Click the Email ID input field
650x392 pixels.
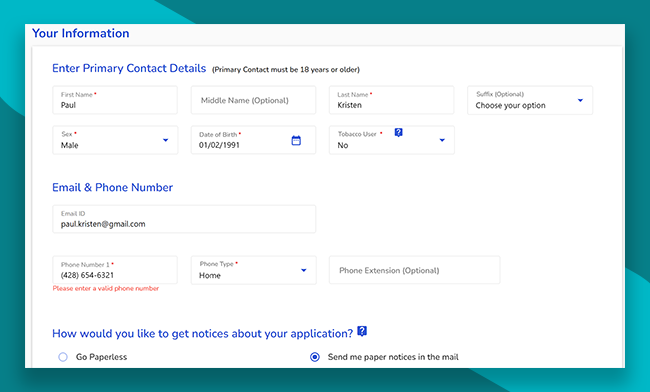coord(184,219)
